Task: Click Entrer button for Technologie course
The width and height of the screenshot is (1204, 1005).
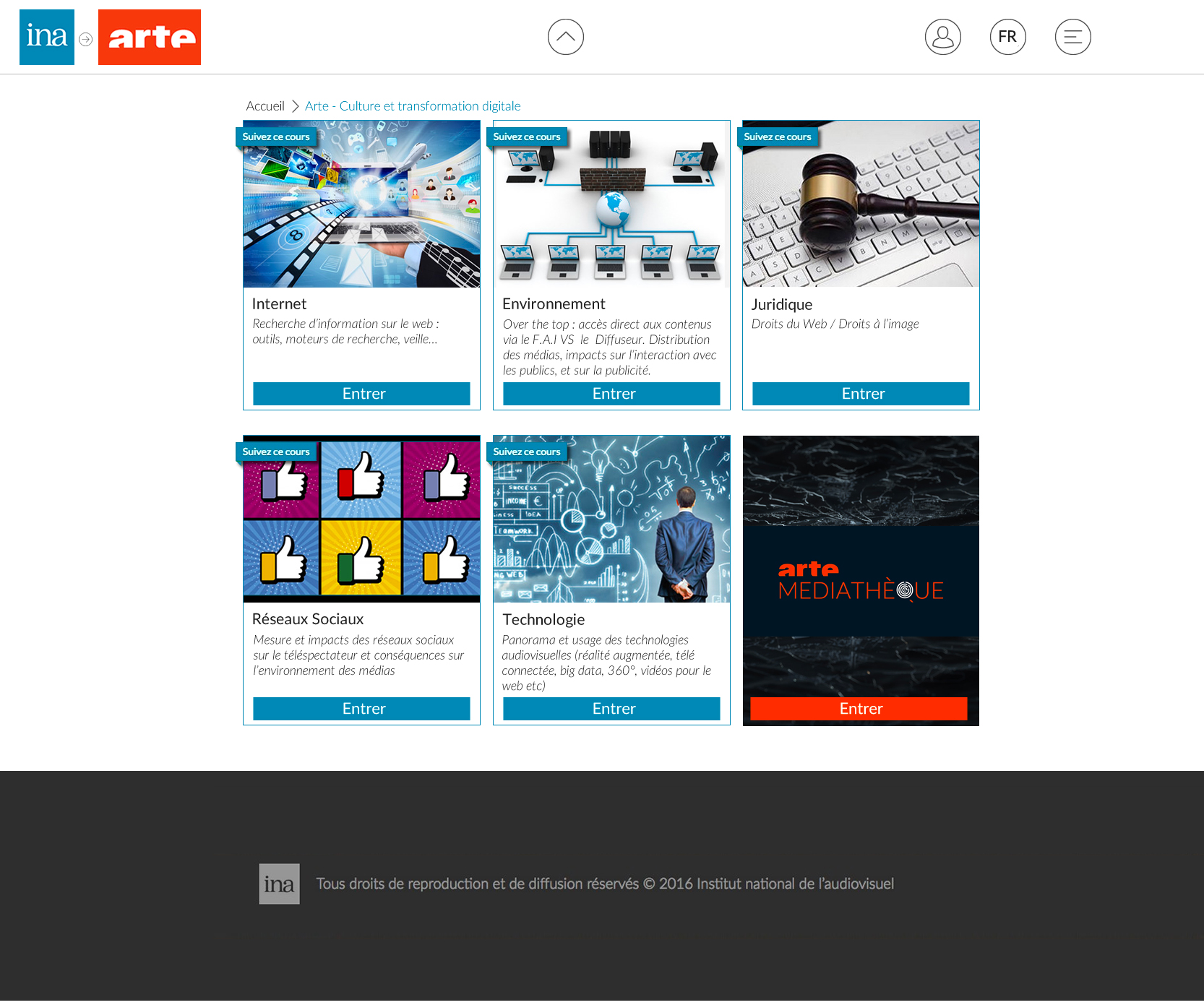Action: click(611, 709)
